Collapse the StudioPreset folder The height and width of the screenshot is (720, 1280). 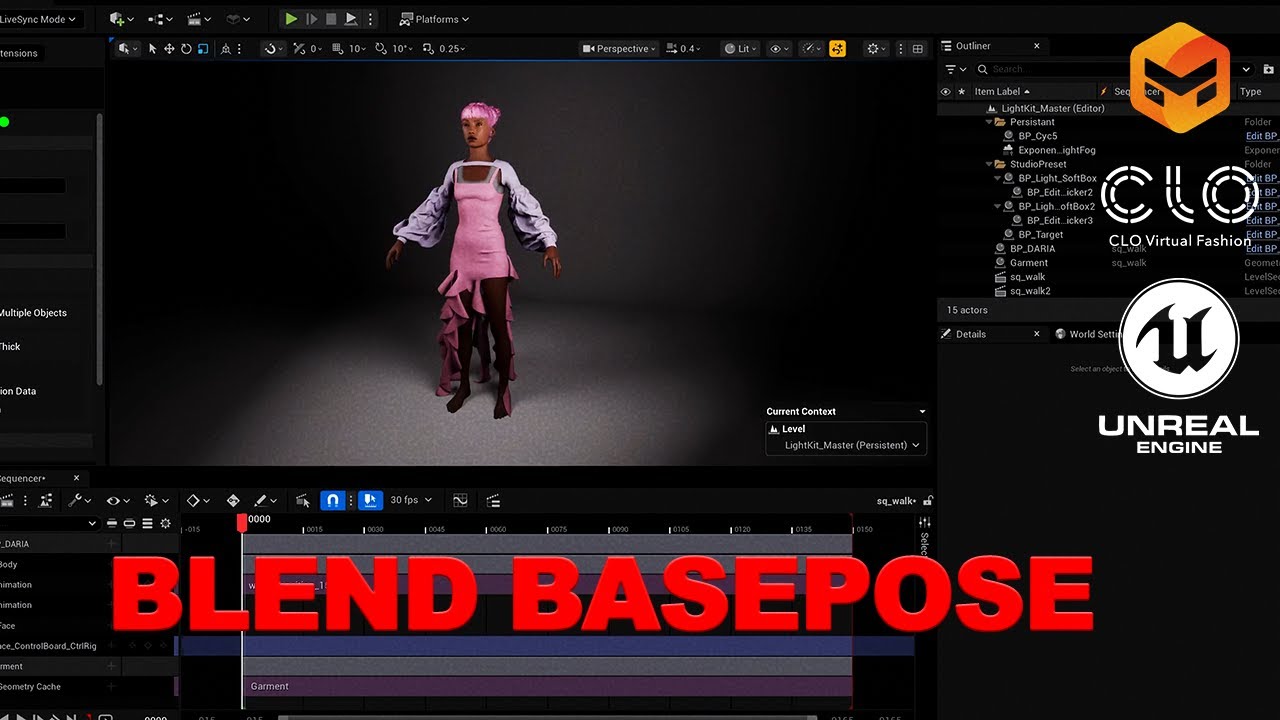click(x=988, y=164)
